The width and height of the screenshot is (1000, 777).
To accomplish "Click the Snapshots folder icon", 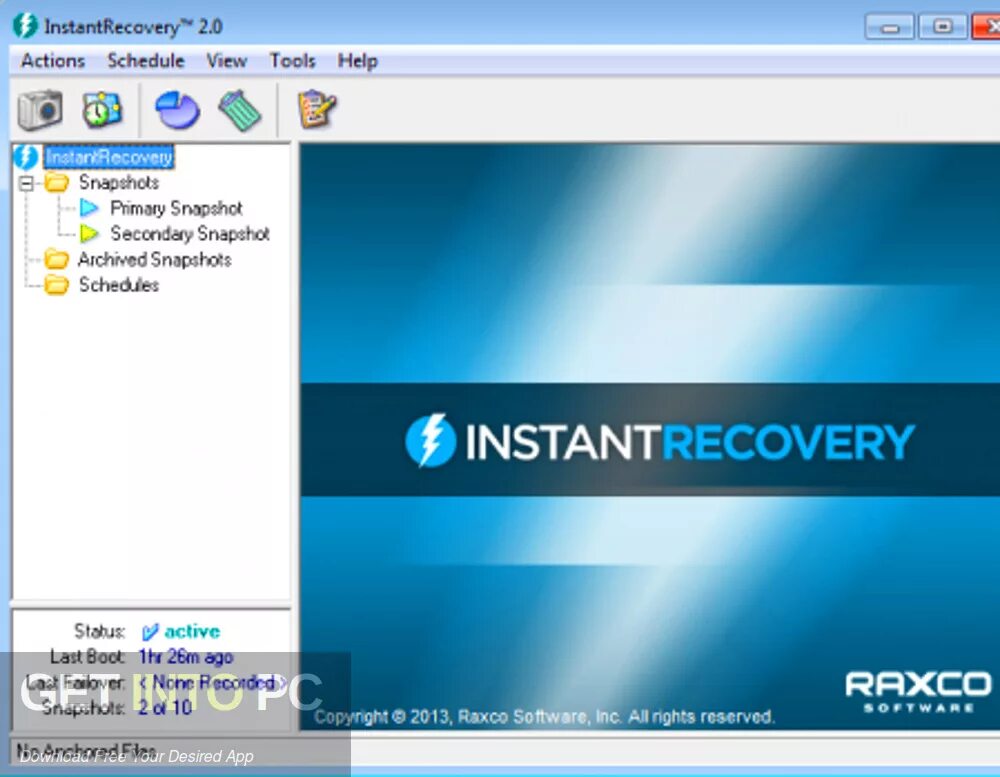I will [x=56, y=182].
